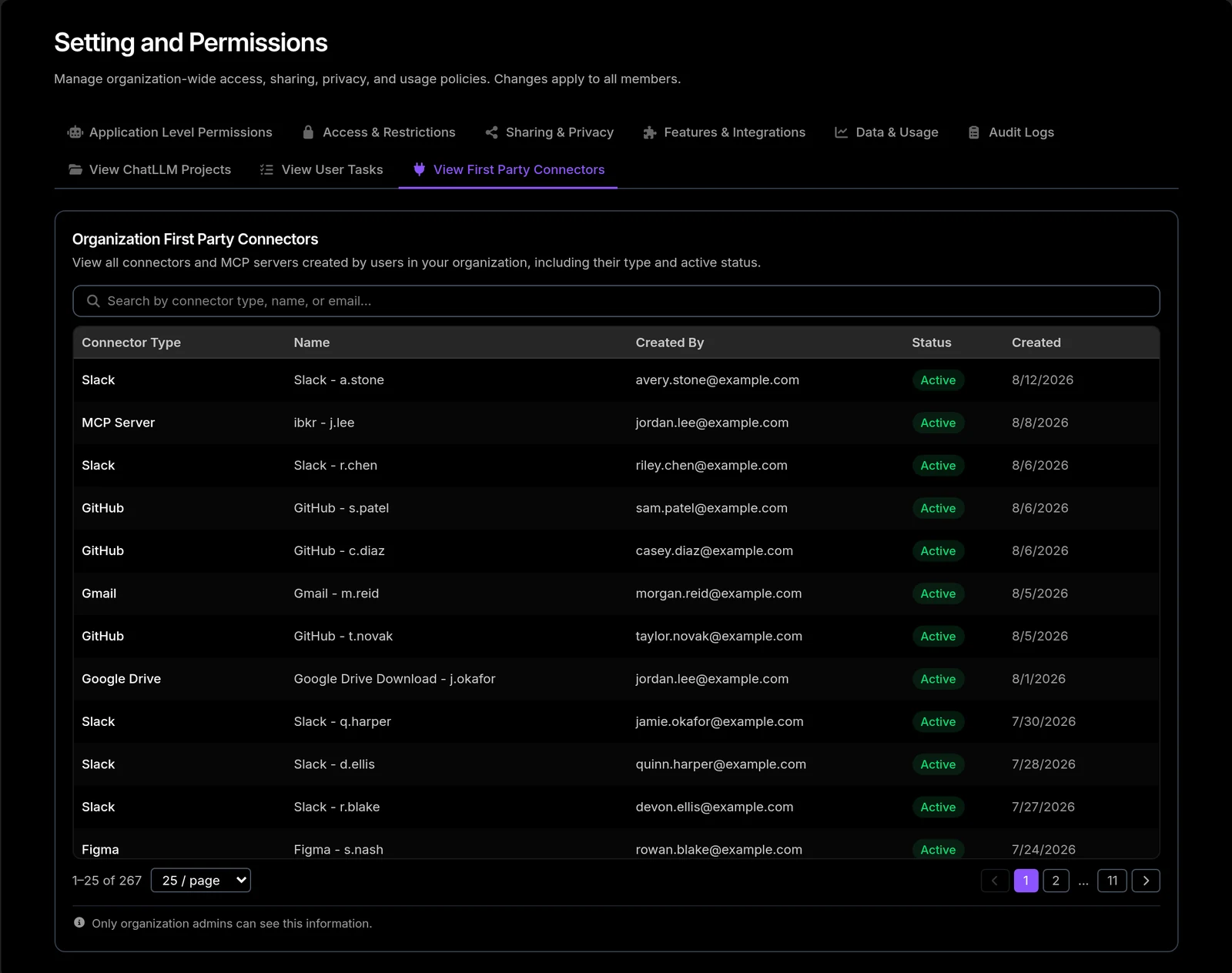Click "Google Drive Download - j.okafor" name

395,679
